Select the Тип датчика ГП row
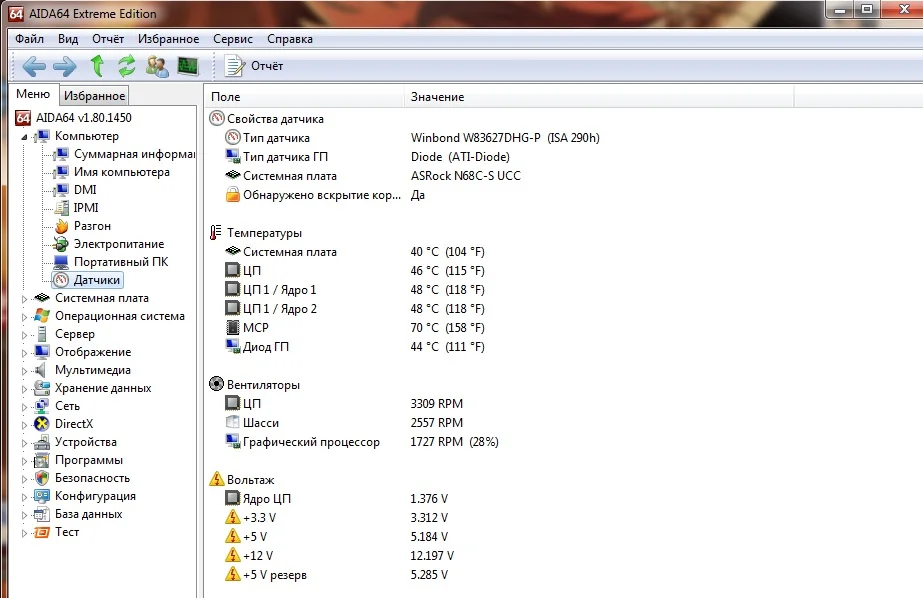Screen dimensions: 923x598 point(368,157)
